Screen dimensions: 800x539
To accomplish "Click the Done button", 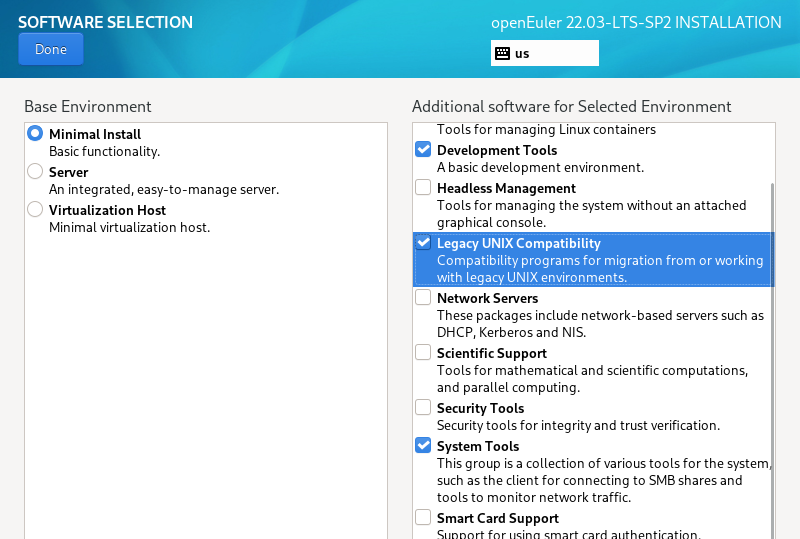I will pos(50,49).
